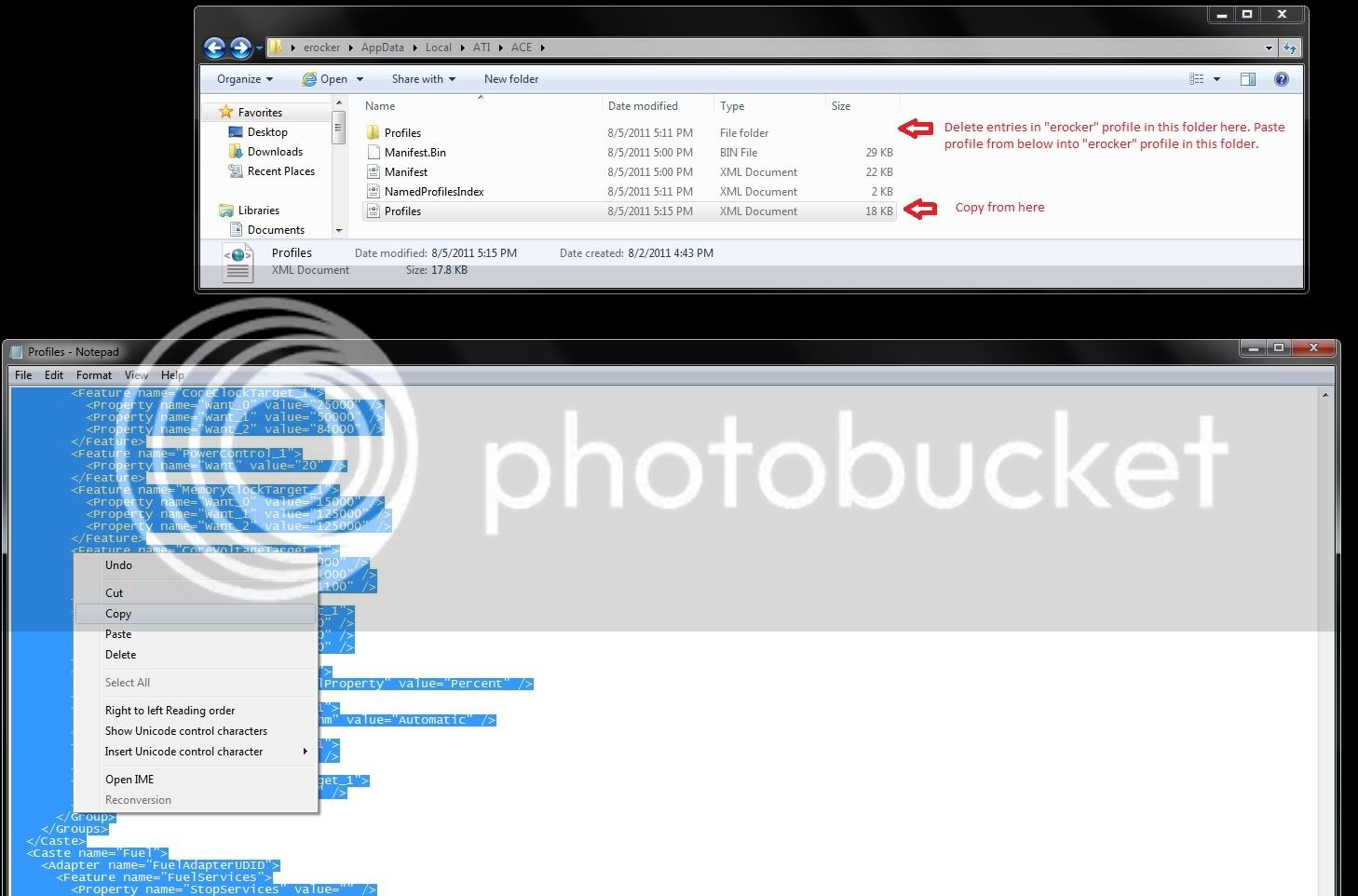Click the NamedProfilesIndex file icon
Image resolution: width=1358 pixels, height=896 pixels.
point(373,191)
